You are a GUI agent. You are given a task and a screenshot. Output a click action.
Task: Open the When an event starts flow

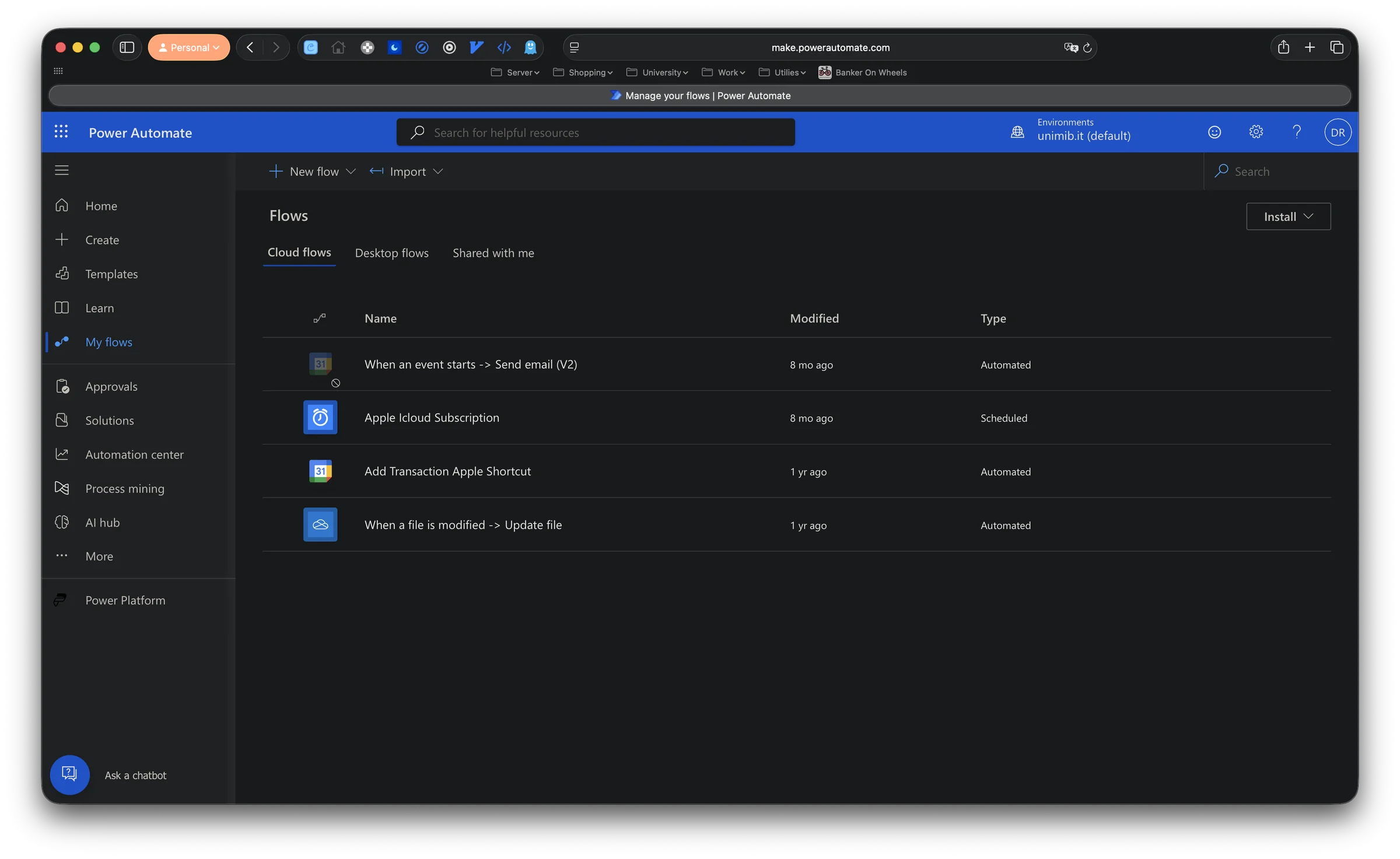471,364
